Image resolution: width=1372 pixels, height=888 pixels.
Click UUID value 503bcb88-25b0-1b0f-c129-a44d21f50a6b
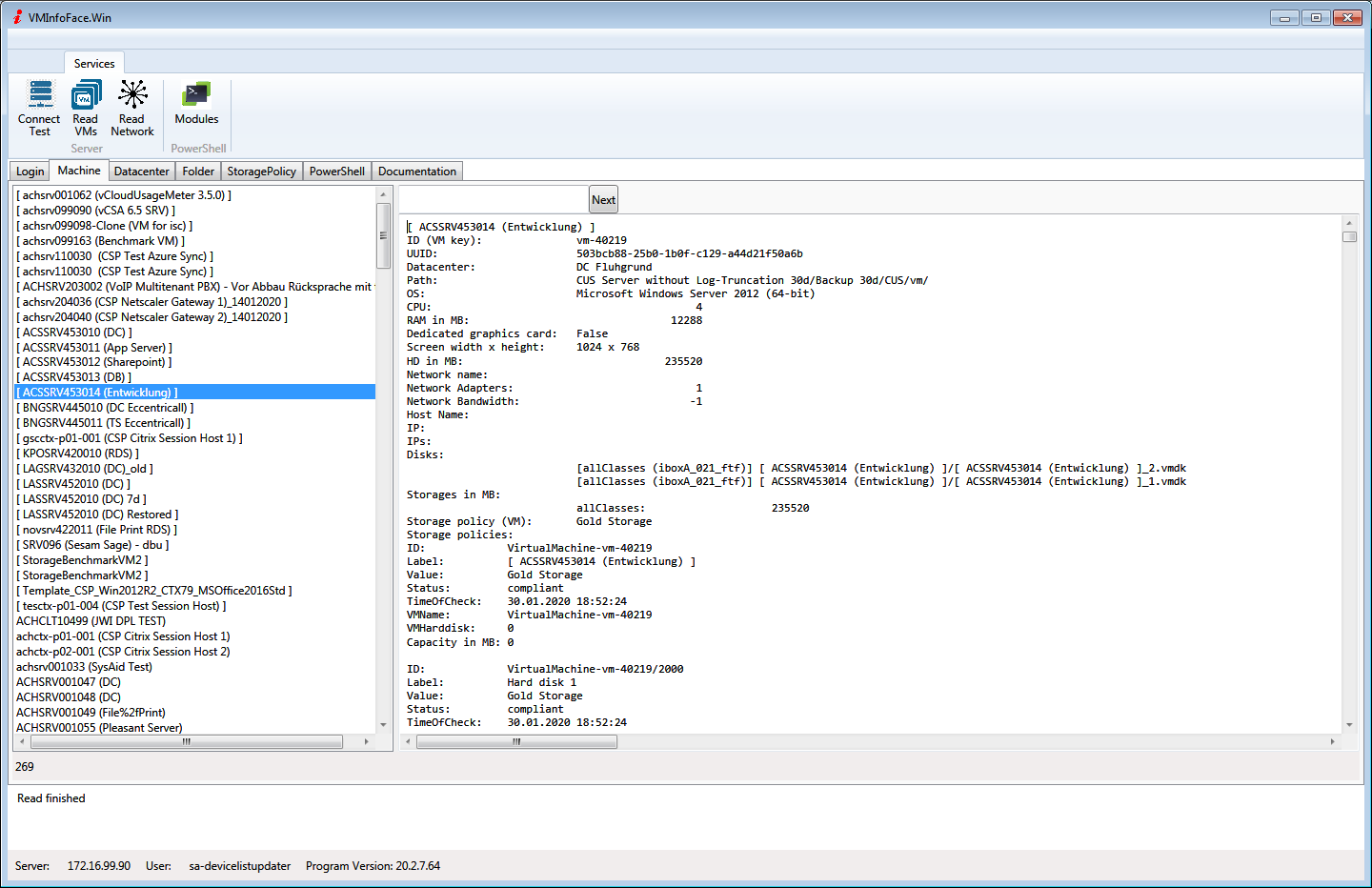[x=689, y=253]
